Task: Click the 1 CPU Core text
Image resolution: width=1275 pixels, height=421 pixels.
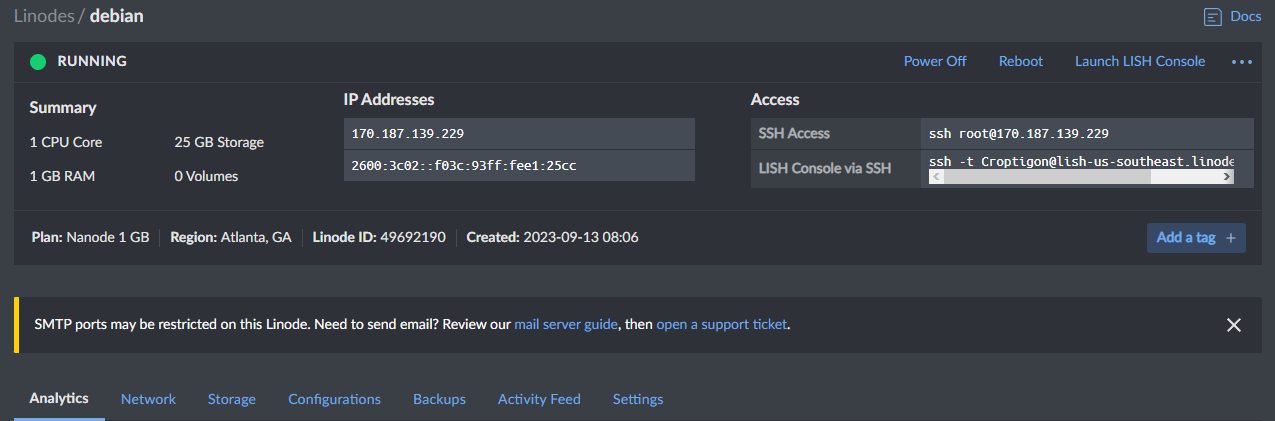Action: [x=66, y=142]
